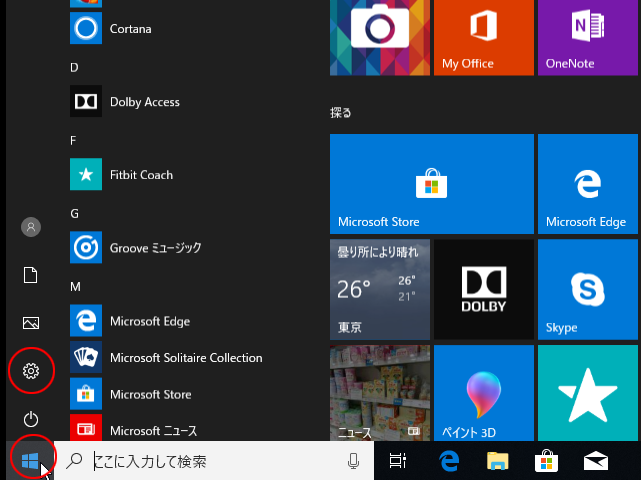Open the Documents icon in Start sidebar

31,275
